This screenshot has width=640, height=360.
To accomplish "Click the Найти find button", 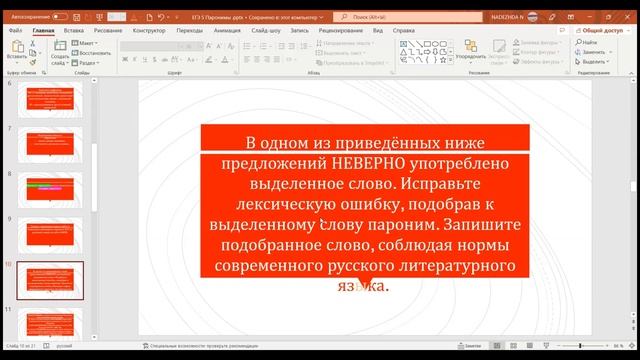I will point(586,42).
